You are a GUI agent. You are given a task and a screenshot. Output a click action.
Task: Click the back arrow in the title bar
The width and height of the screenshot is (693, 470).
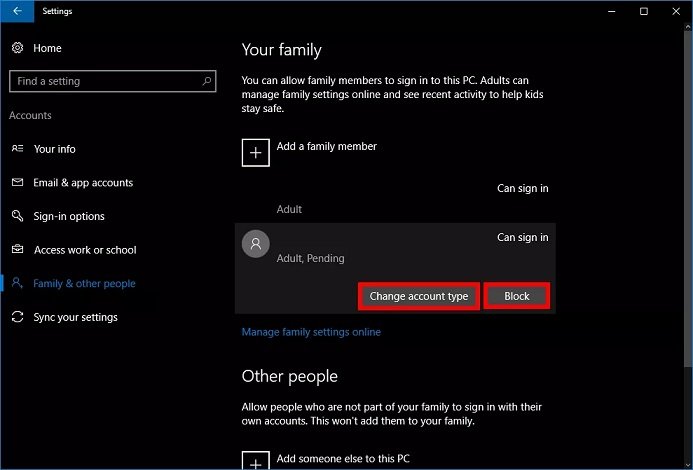(16, 11)
